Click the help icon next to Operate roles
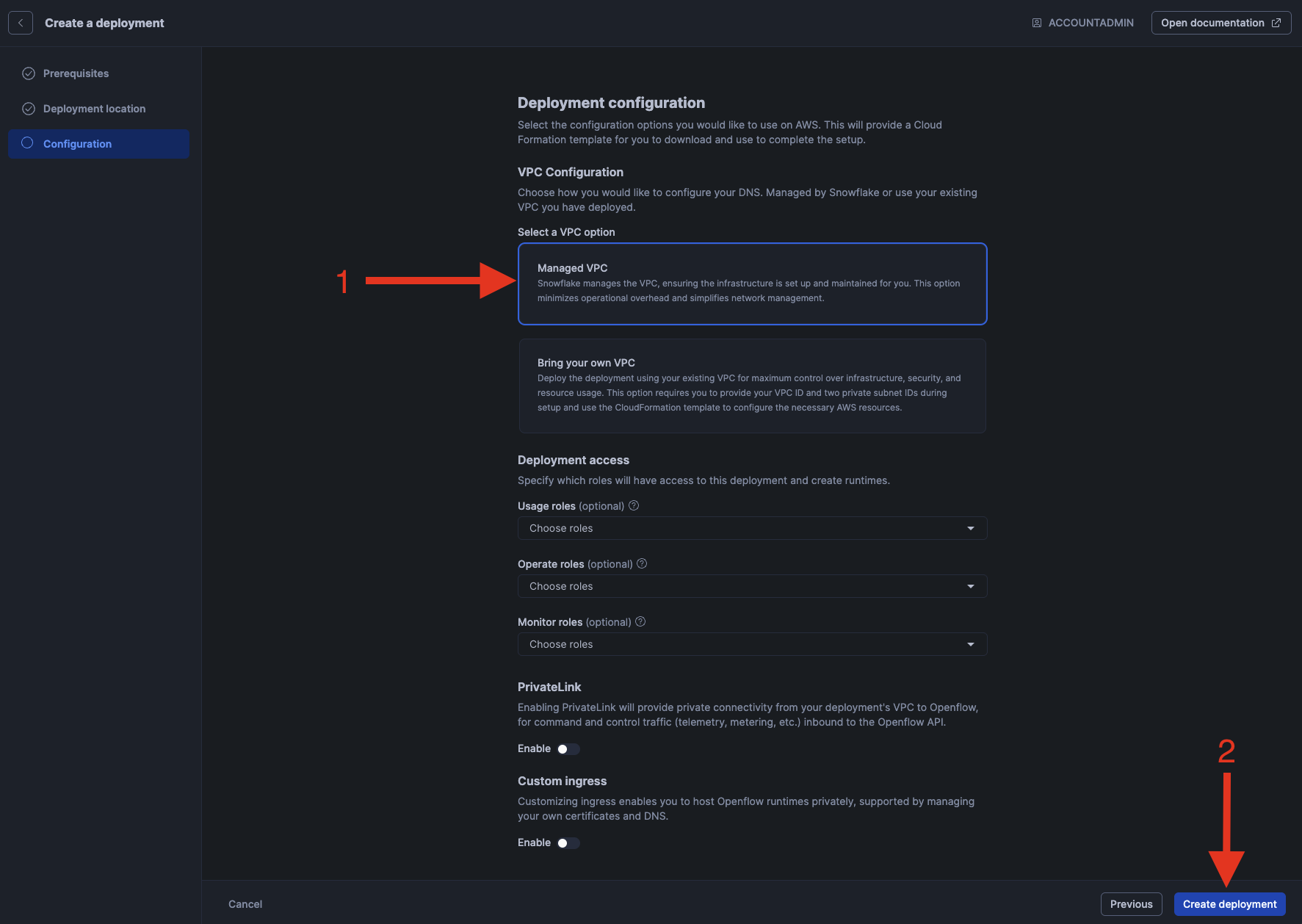The image size is (1302, 924). pyautogui.click(x=642, y=563)
